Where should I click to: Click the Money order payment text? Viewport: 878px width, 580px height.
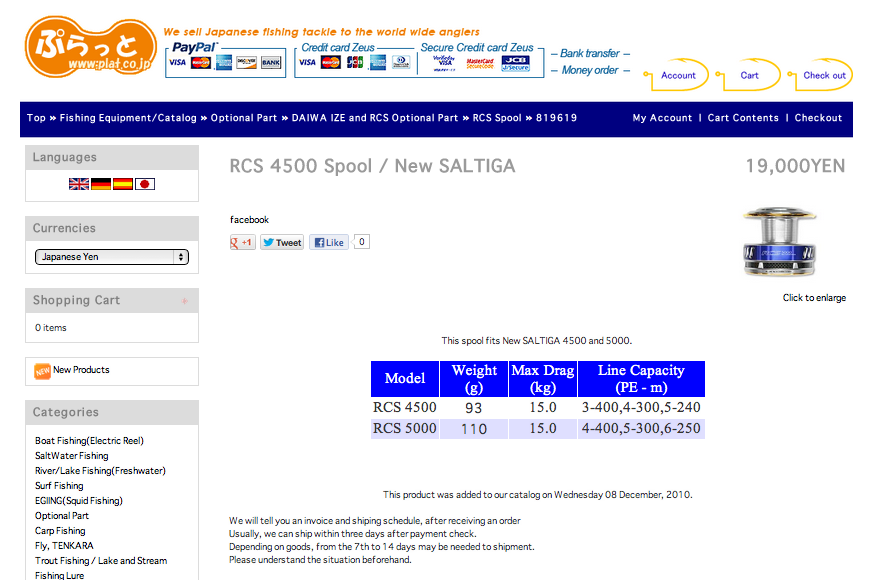pyautogui.click(x=590, y=71)
